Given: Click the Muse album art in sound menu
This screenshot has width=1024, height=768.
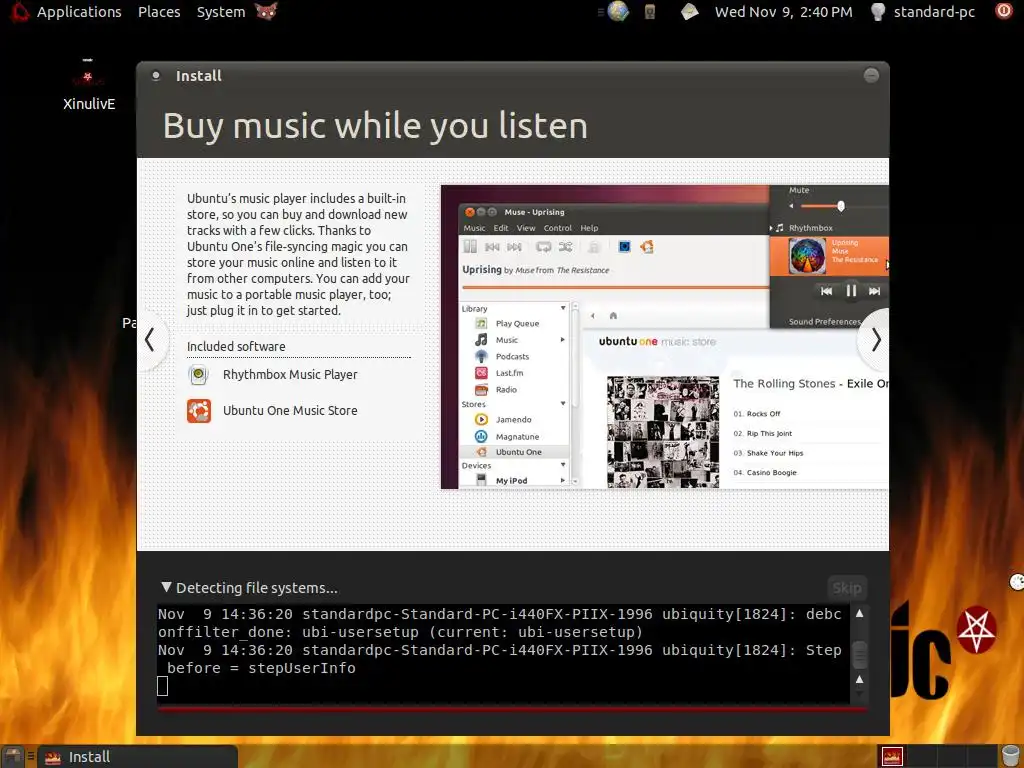Looking at the screenshot, I should 807,256.
